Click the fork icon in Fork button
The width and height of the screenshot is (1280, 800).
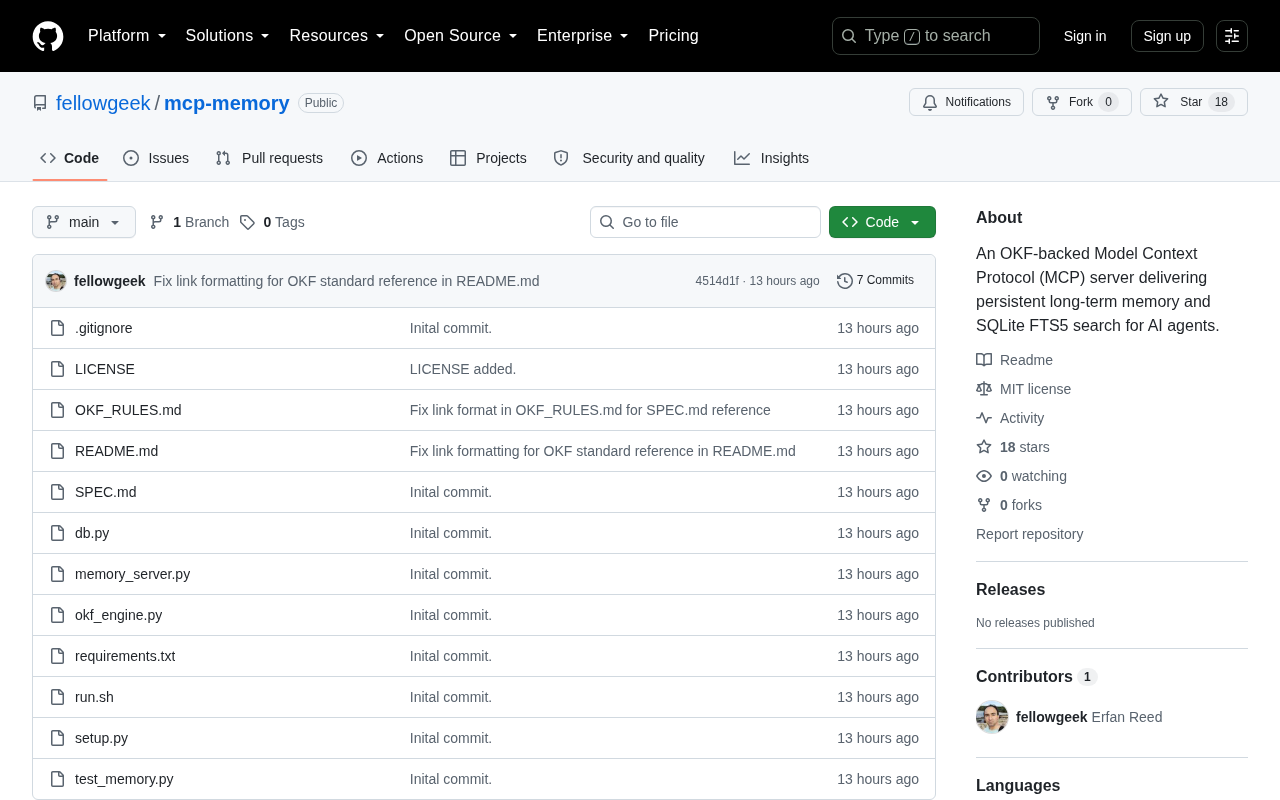1053,102
